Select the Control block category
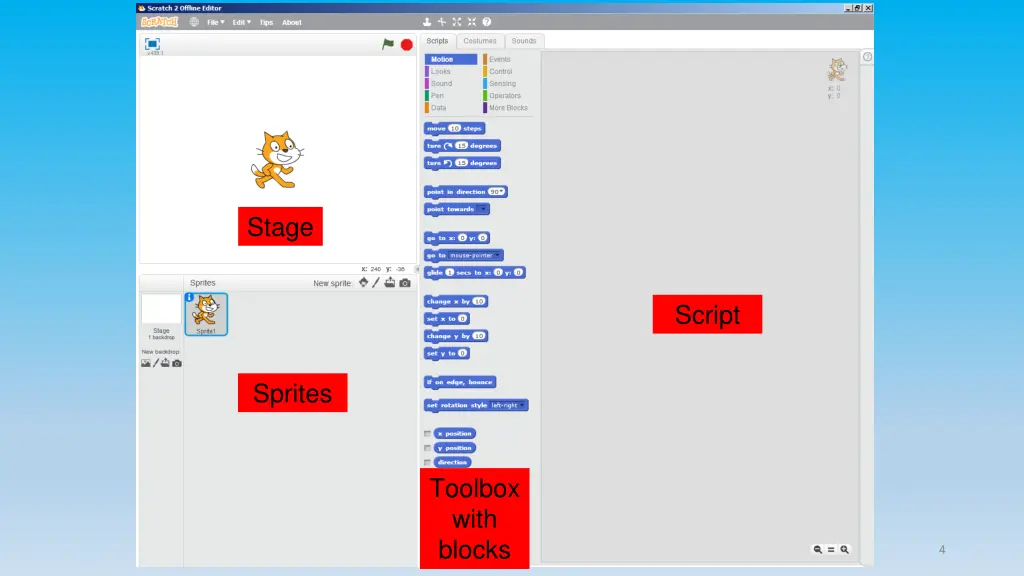The height and width of the screenshot is (576, 1024). [x=508, y=72]
